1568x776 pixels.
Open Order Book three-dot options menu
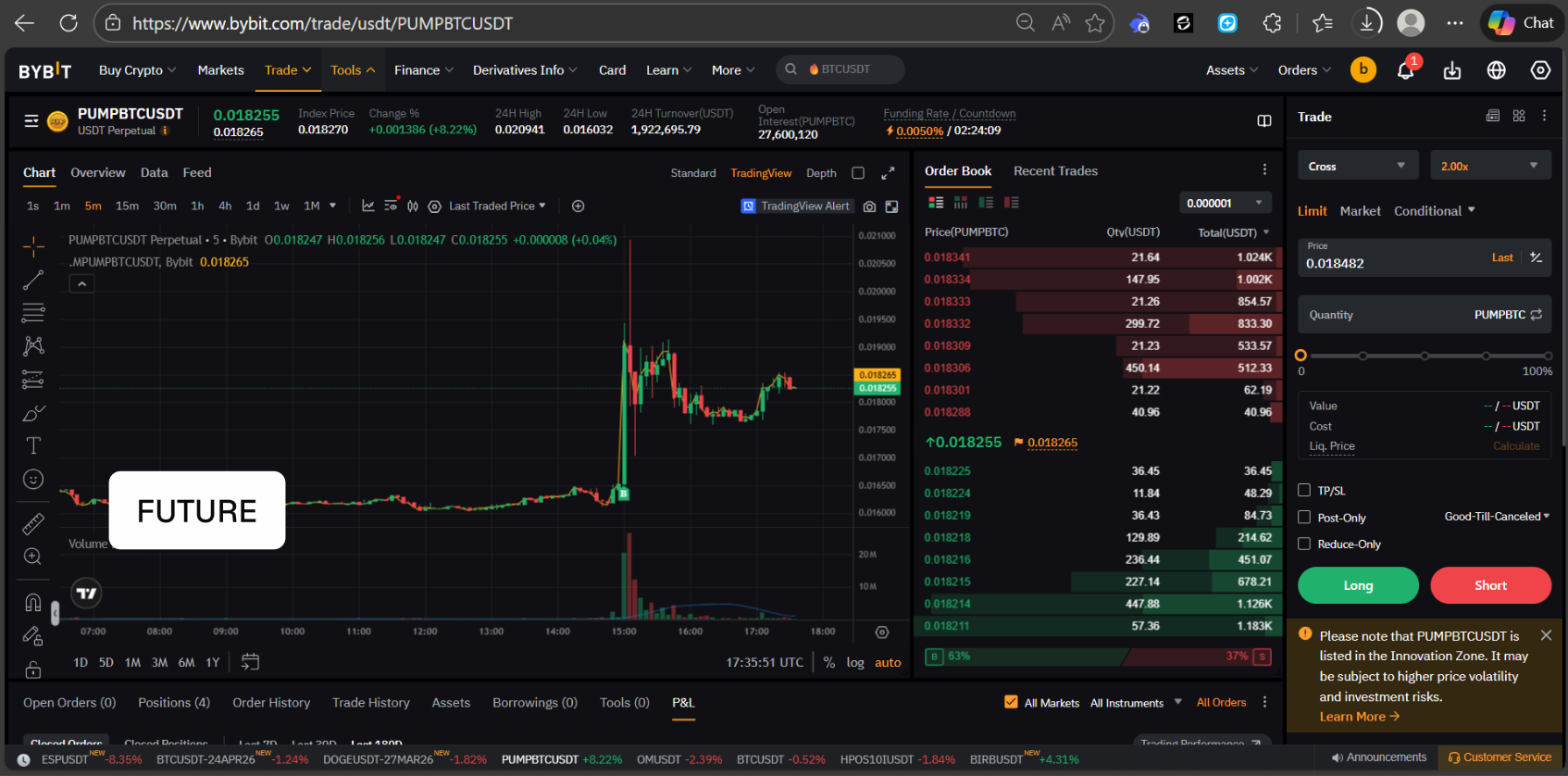1264,169
